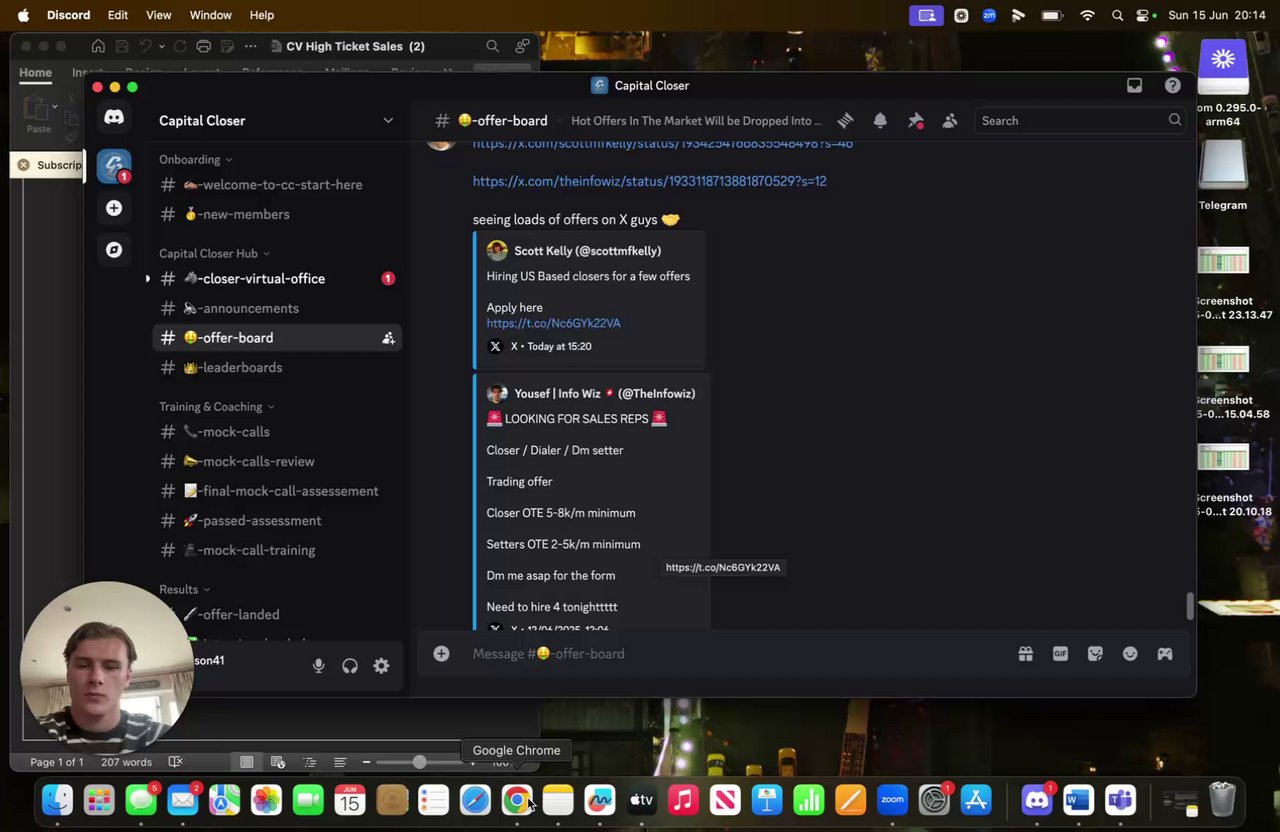The height and width of the screenshot is (832, 1280).
Task: Click Word Home icon in quick toolbar
Action: point(98,46)
